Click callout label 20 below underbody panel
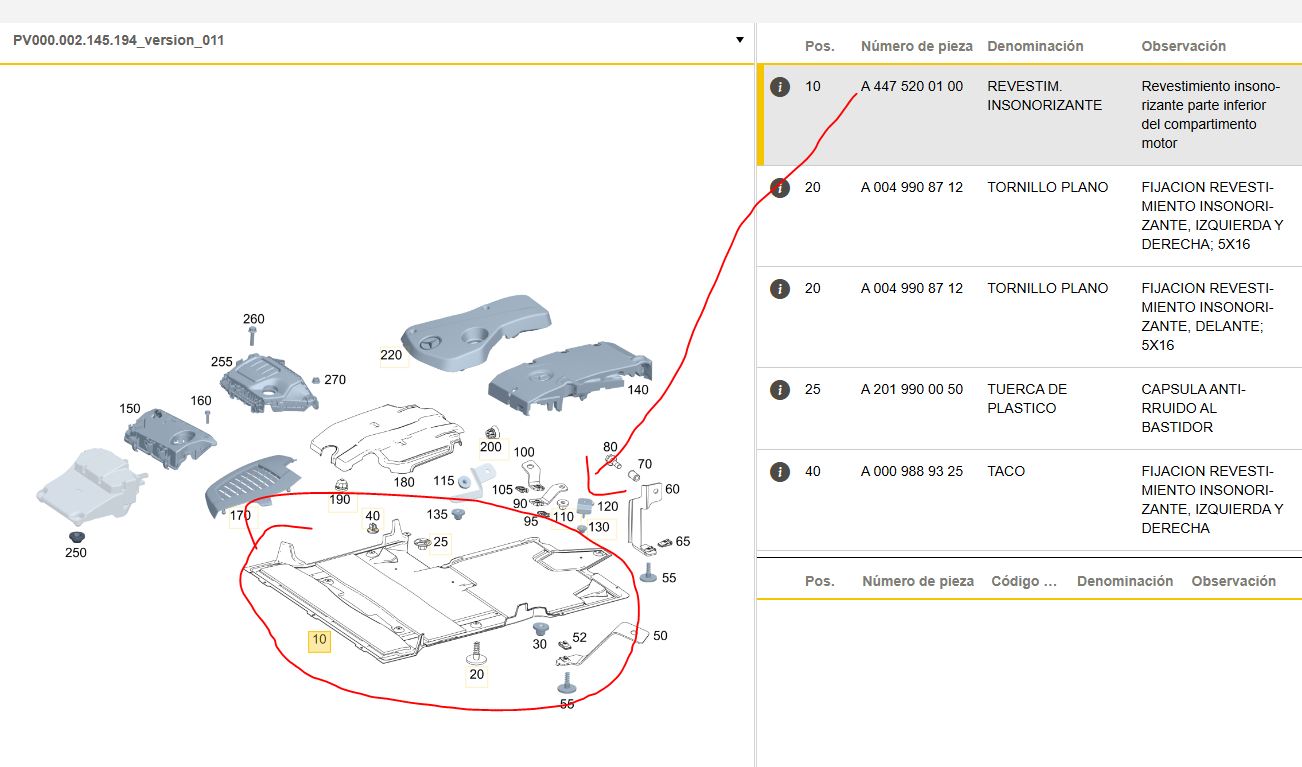Screen dimensions: 1302x767 (476, 675)
